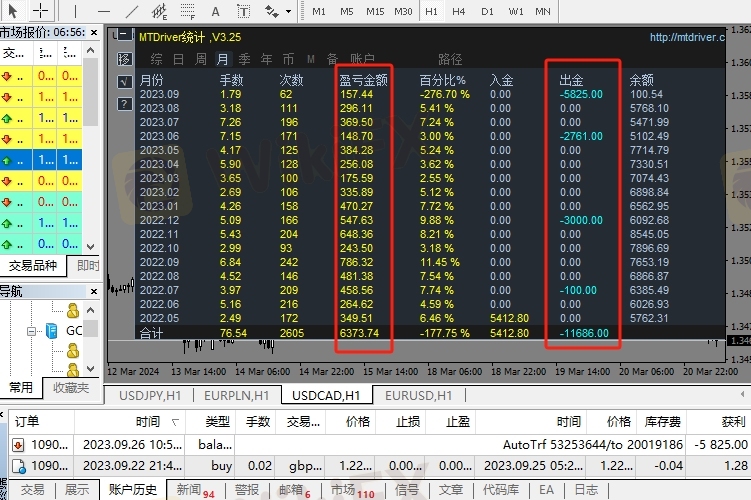Screen dimensions: 751x500
Task: Select the USDCAD,H1 chart tab
Action: 326,396
